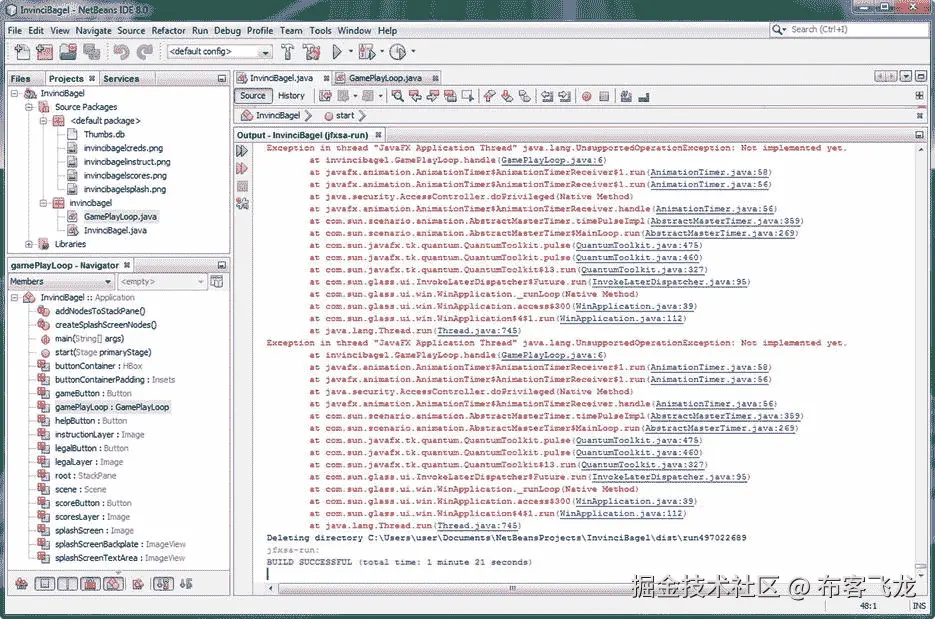Image resolution: width=935 pixels, height=619 pixels.
Task: Collapse the invincibagel package node
Action: 43,203
